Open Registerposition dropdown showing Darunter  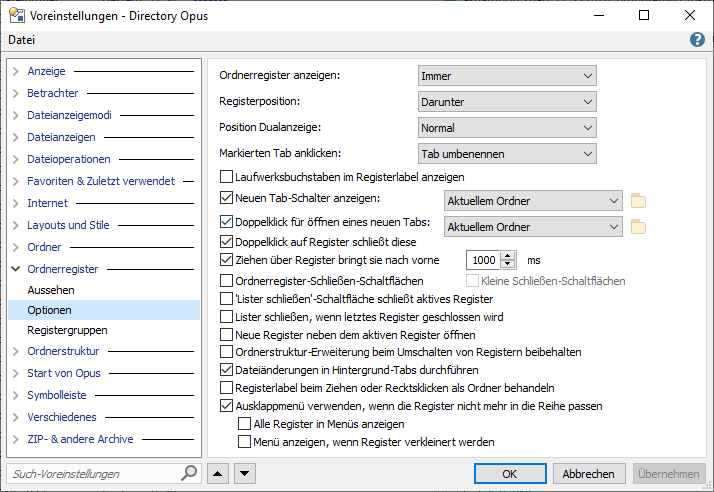tap(507, 102)
